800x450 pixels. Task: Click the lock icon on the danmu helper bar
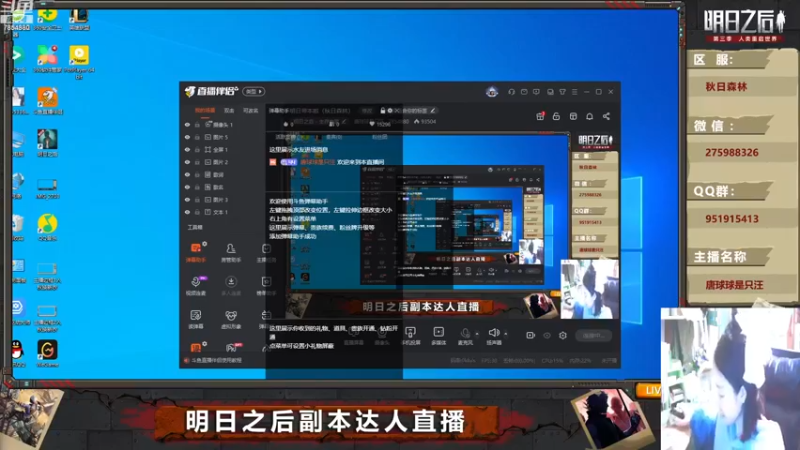(x=383, y=110)
